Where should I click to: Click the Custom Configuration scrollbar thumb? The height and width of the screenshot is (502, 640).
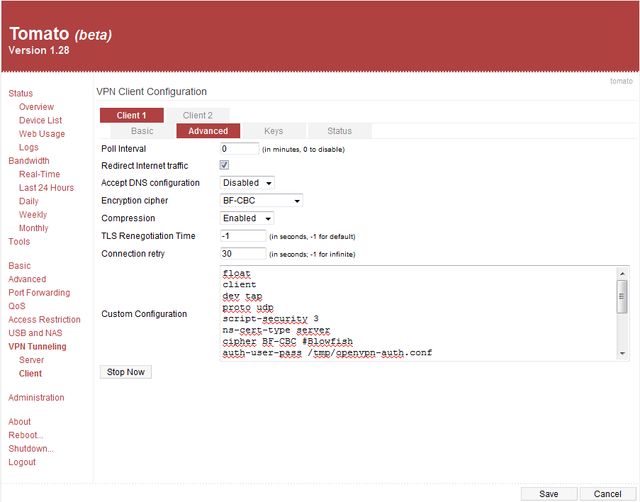tap(622, 296)
